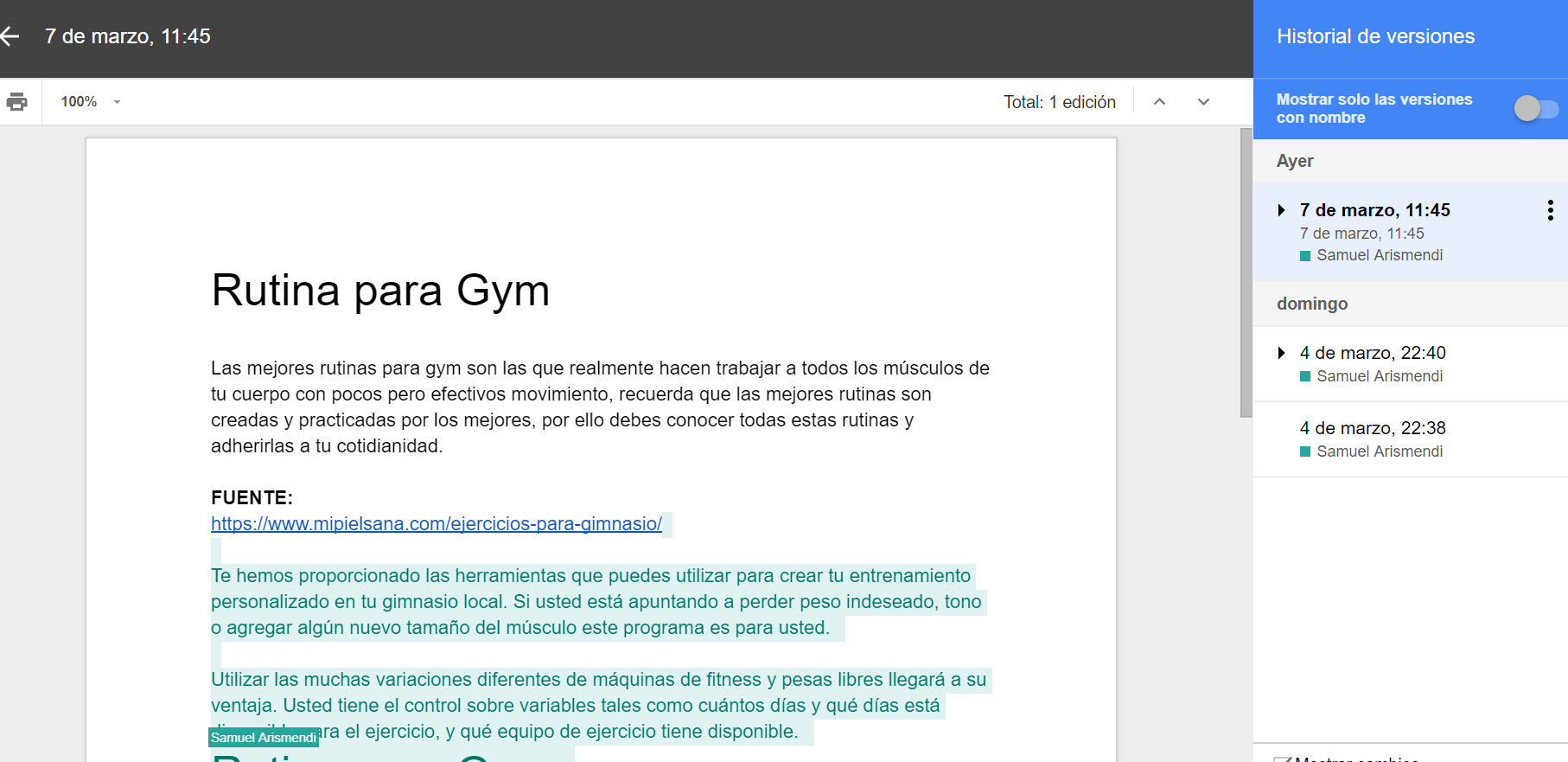Open the mipielsana.com ejercicios link
This screenshot has height=762, width=1568.
click(437, 524)
